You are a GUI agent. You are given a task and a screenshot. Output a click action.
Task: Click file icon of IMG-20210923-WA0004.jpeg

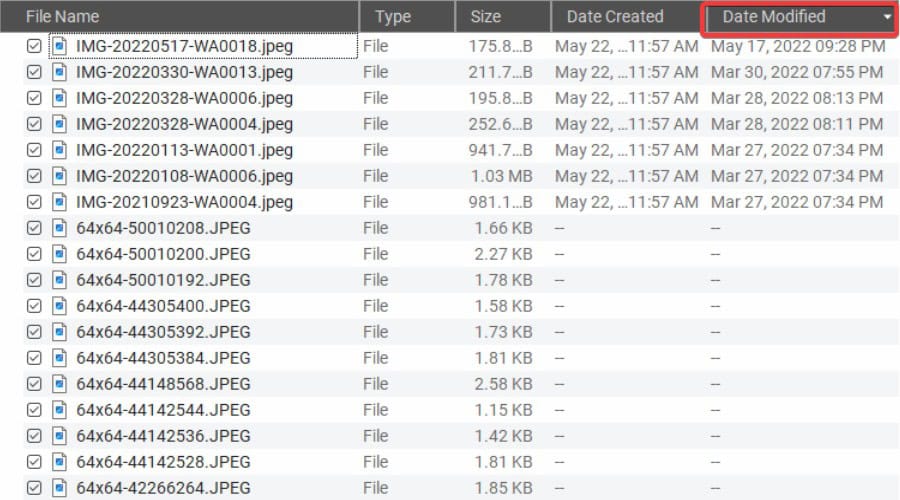pyautogui.click(x=59, y=202)
